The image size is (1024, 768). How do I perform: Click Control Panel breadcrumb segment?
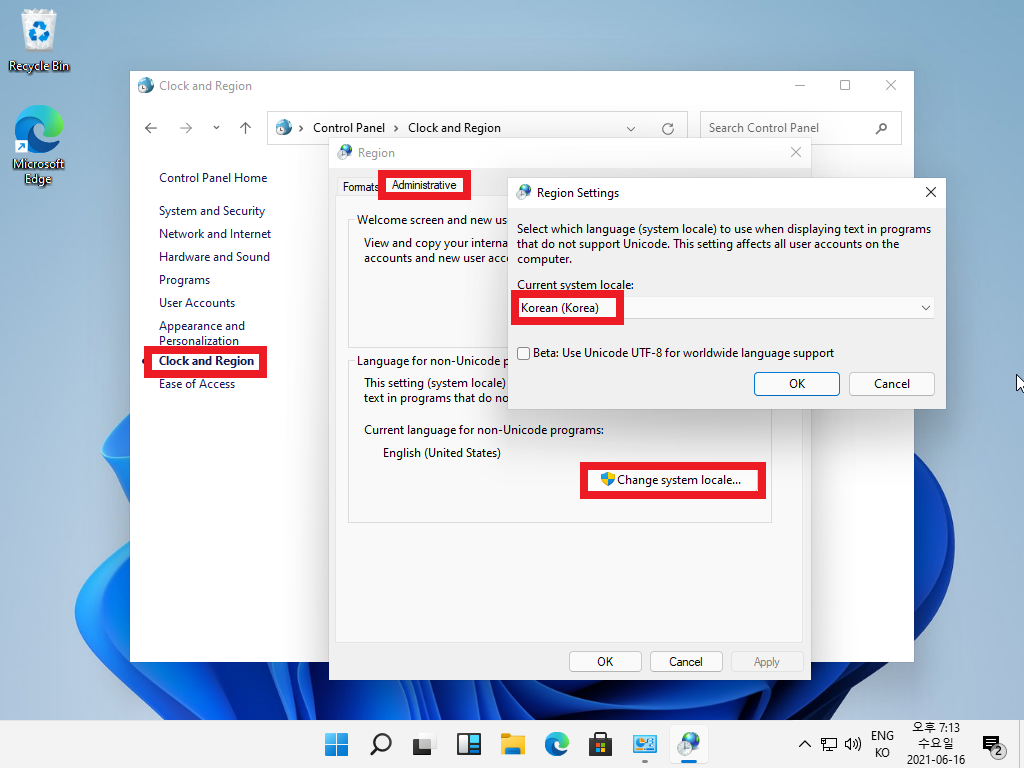[349, 128]
